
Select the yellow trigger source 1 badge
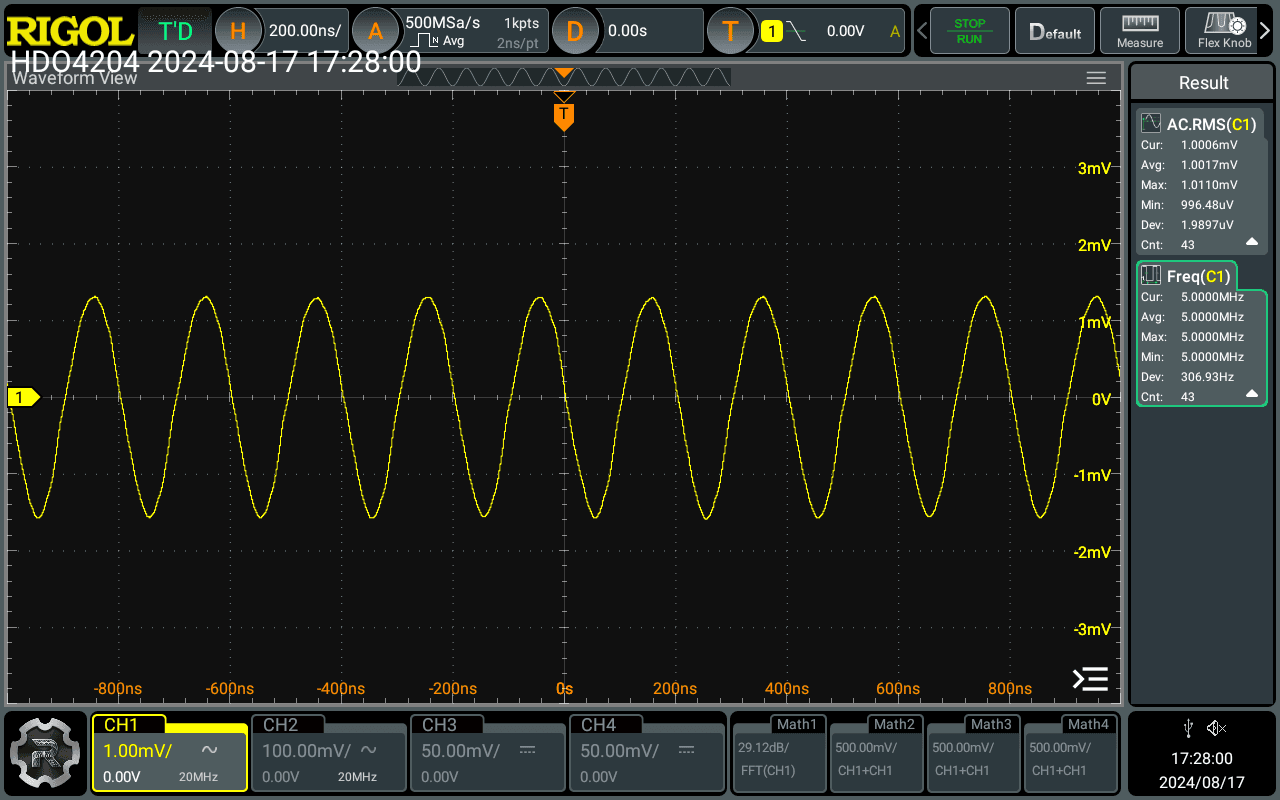[771, 31]
